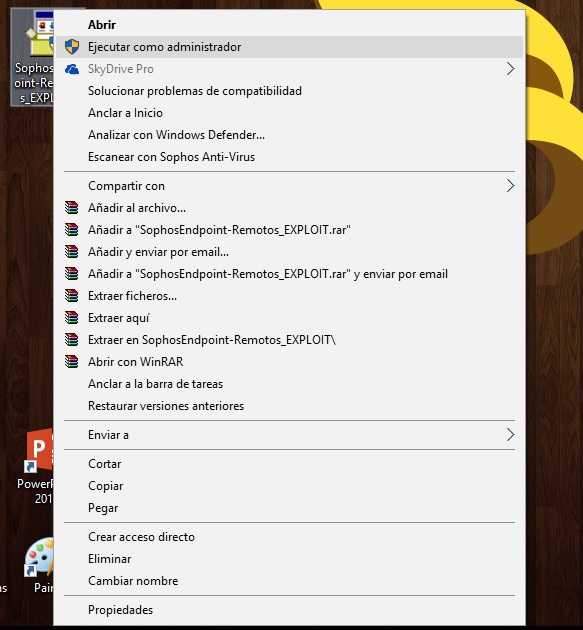Viewport: 583px width, 630px height.
Task: Click WinRAR icon beside Añadir y enviar por email
Action: coord(72,252)
